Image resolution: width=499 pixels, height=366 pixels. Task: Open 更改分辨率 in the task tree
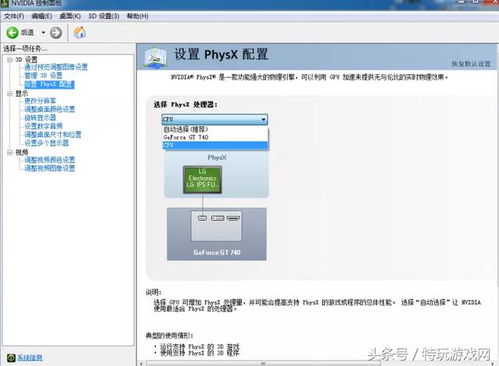(x=40, y=101)
